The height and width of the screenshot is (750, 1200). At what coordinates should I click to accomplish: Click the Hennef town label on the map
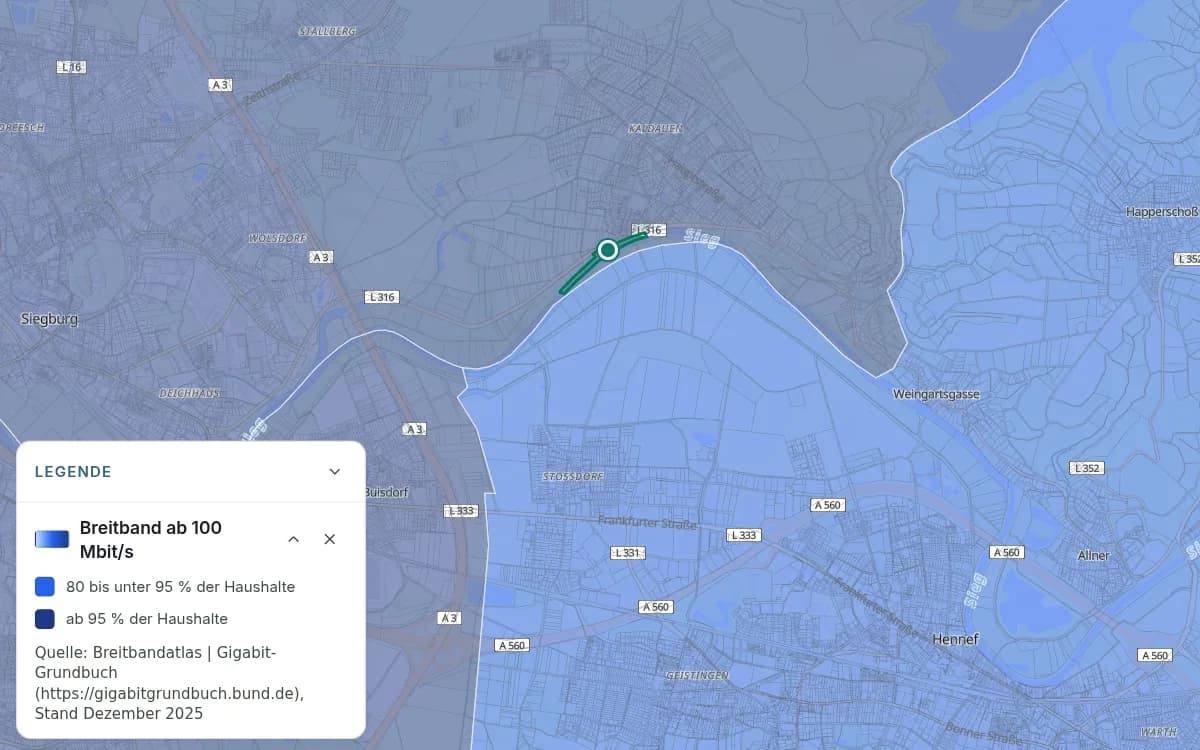pos(955,639)
